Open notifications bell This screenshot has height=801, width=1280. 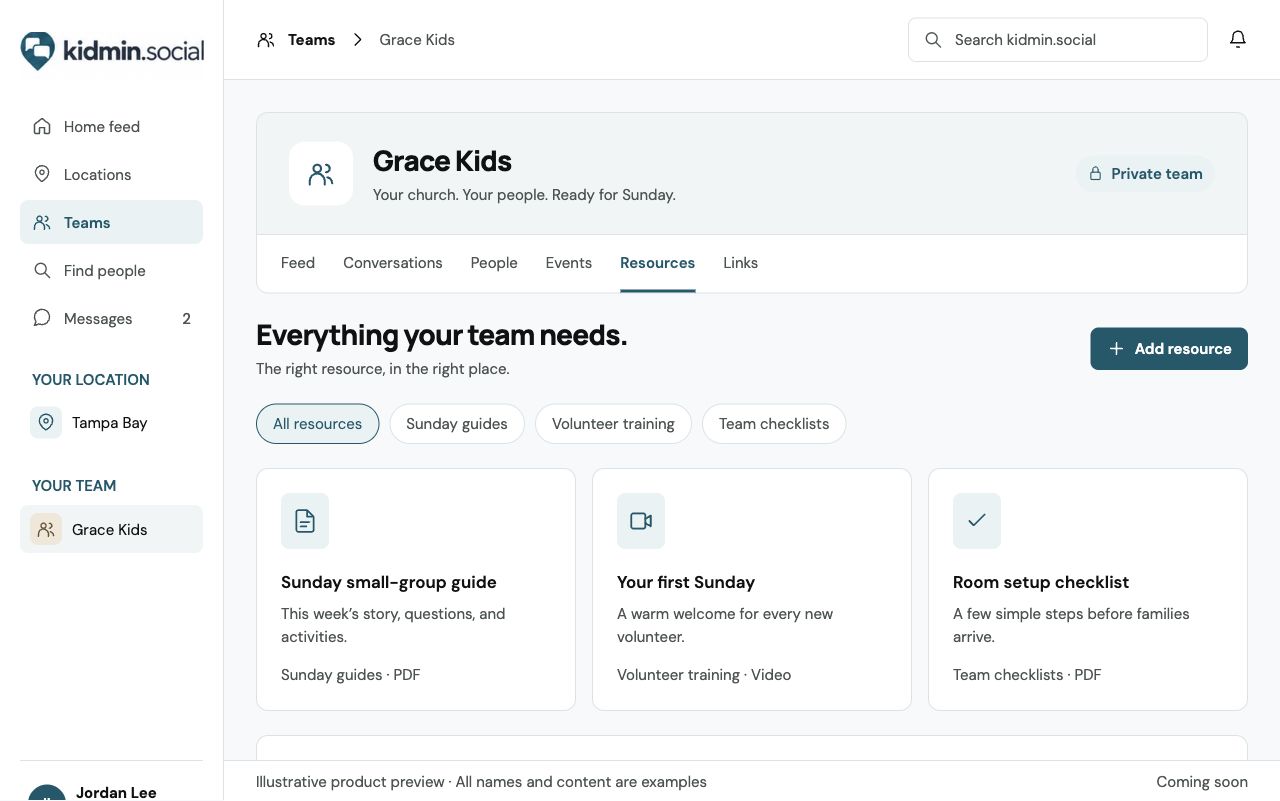tap(1238, 39)
